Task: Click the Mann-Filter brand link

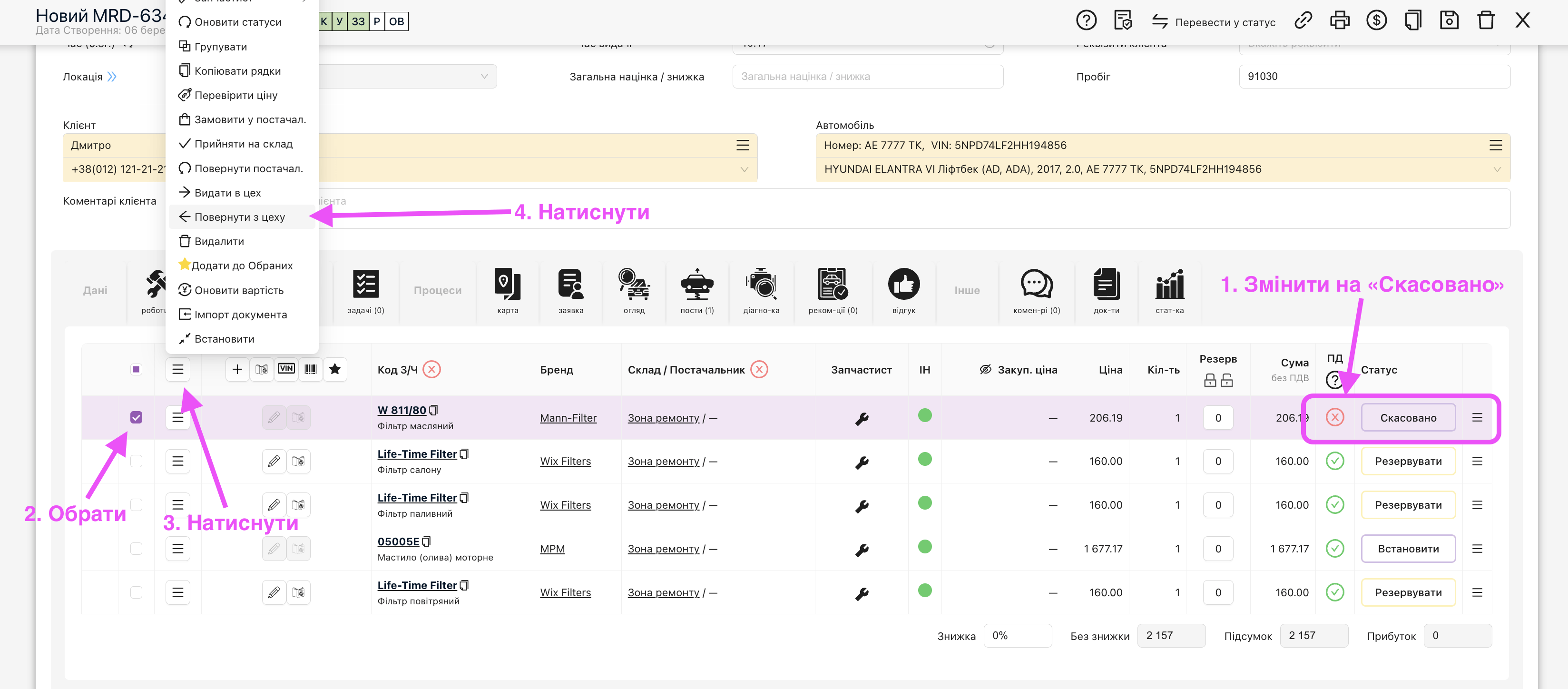Action: coord(568,417)
